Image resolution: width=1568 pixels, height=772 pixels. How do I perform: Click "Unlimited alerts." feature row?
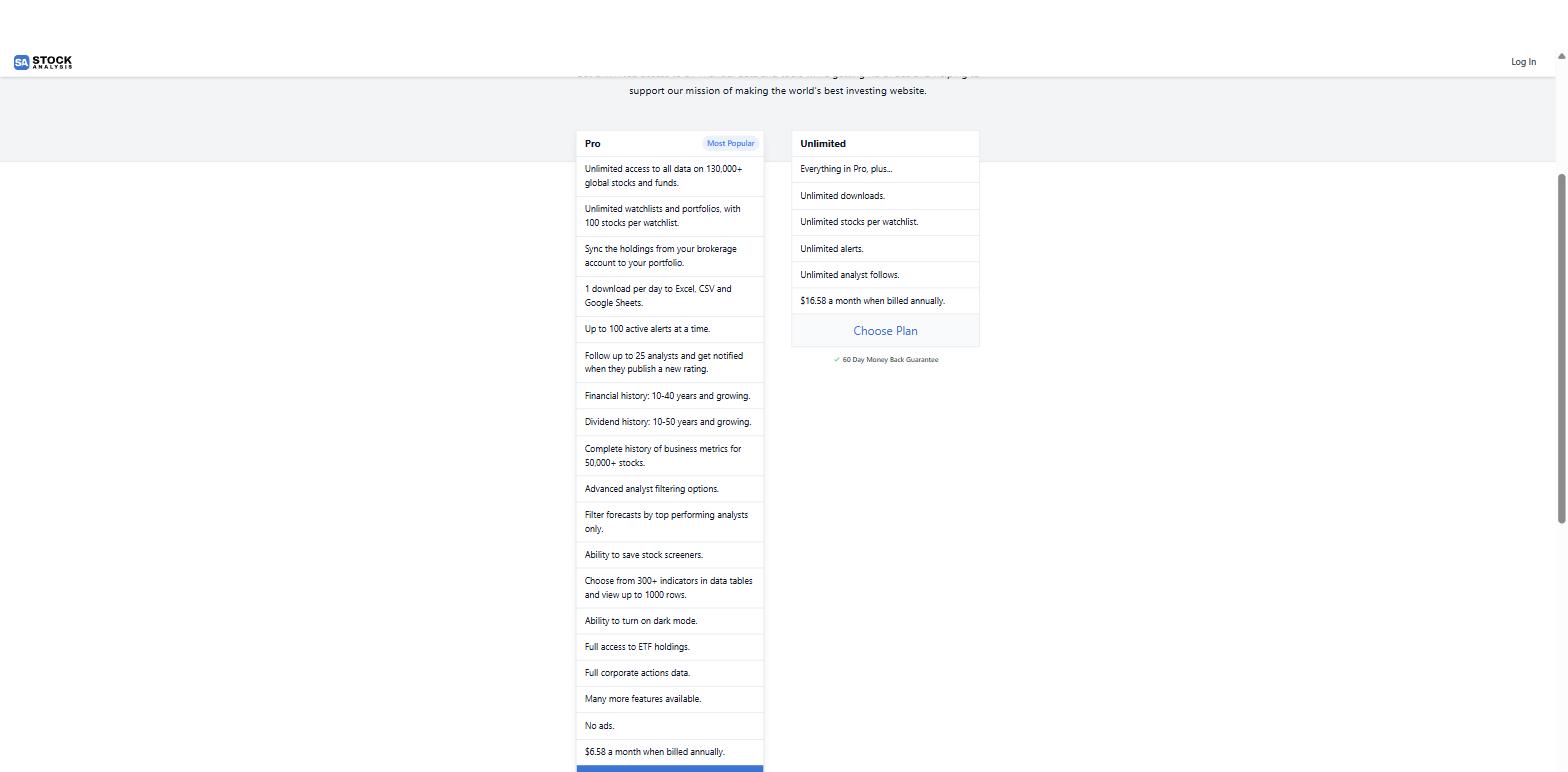[x=885, y=249]
